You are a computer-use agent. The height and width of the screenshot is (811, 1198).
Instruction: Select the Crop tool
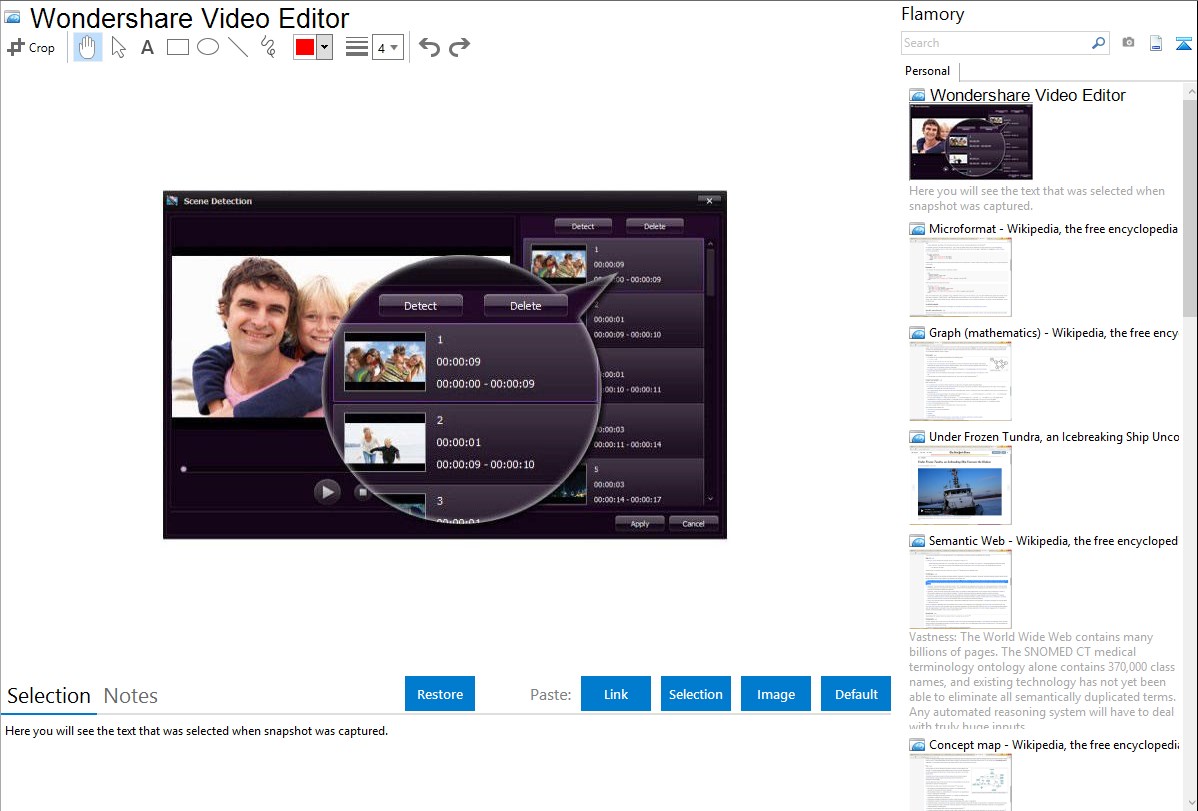point(31,47)
